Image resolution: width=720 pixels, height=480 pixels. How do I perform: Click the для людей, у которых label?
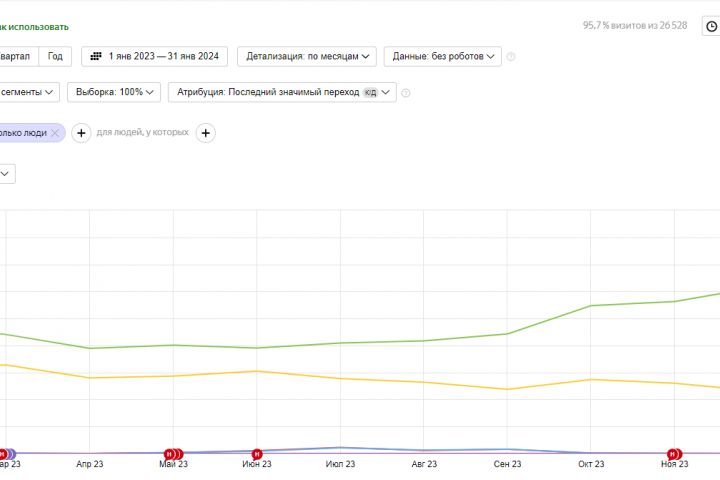142,132
